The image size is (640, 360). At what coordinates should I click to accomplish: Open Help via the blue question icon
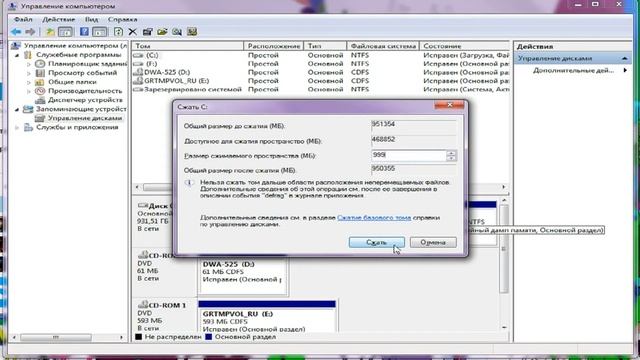click(84, 31)
